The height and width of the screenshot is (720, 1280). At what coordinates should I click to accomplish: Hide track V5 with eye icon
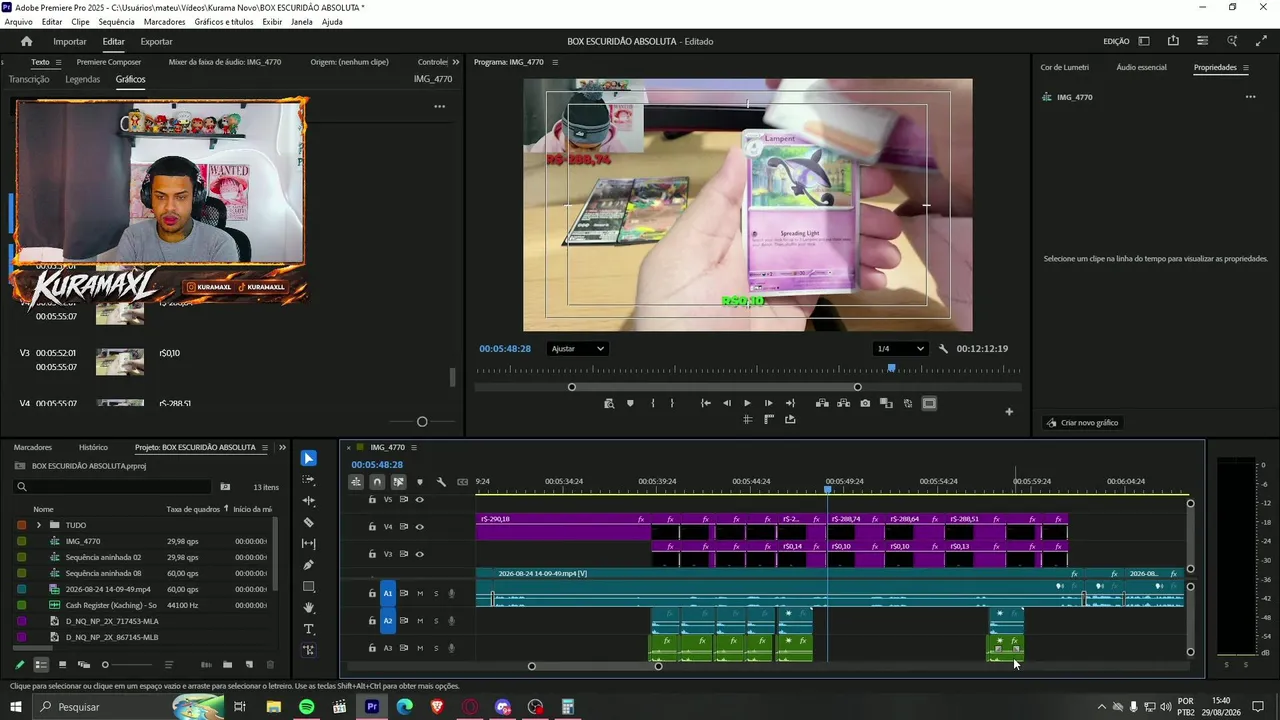419,500
